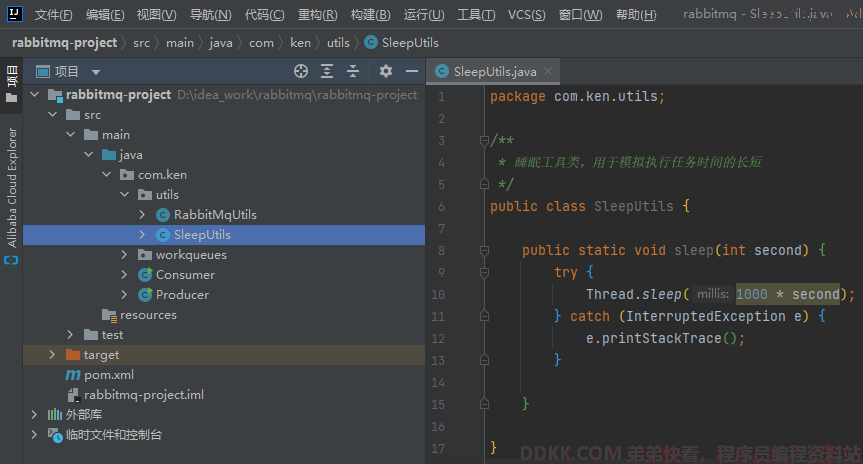The height and width of the screenshot is (464, 863).
Task: Click the locate-in-project crosshair icon
Action: (301, 71)
